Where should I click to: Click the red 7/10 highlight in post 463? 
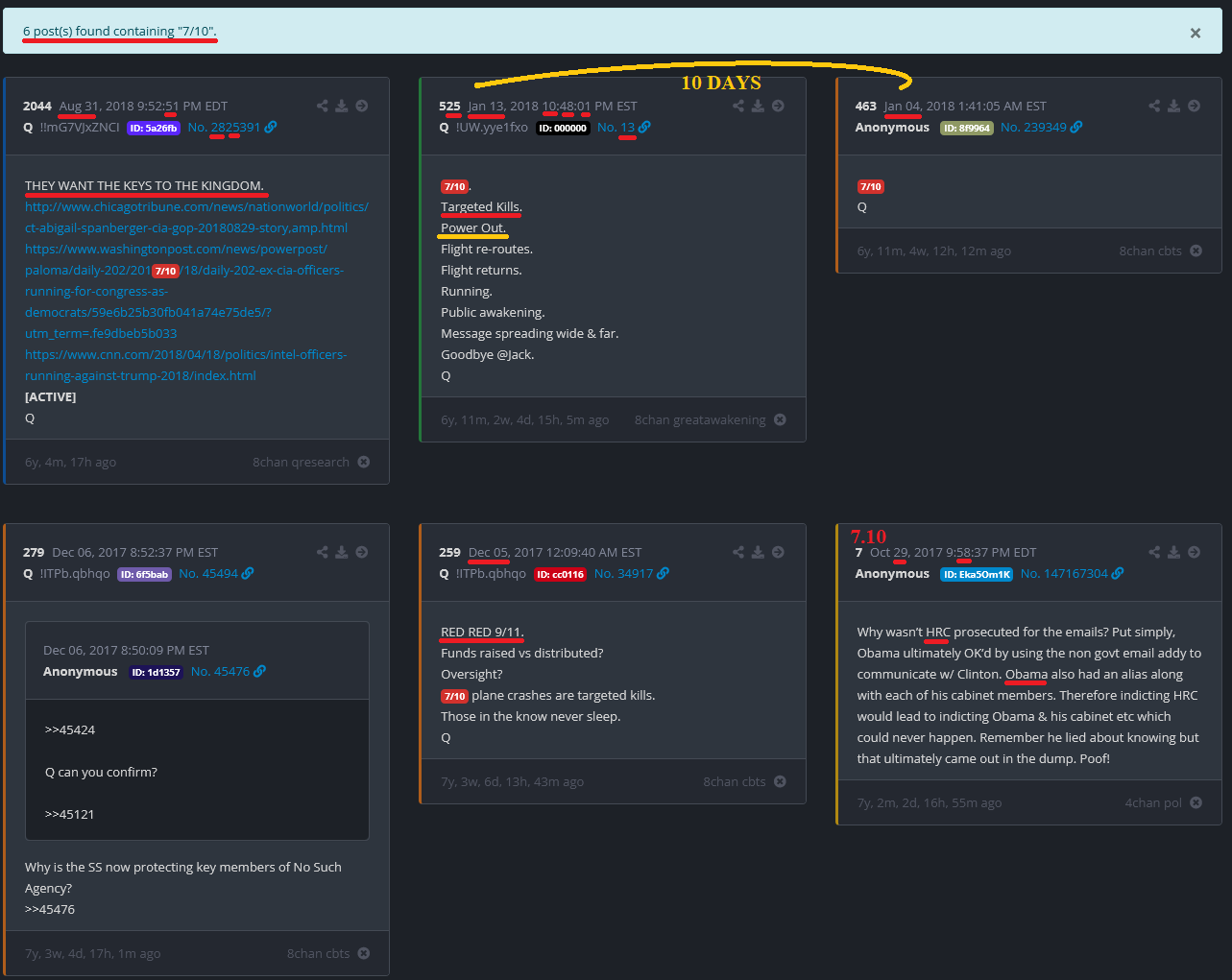870,187
